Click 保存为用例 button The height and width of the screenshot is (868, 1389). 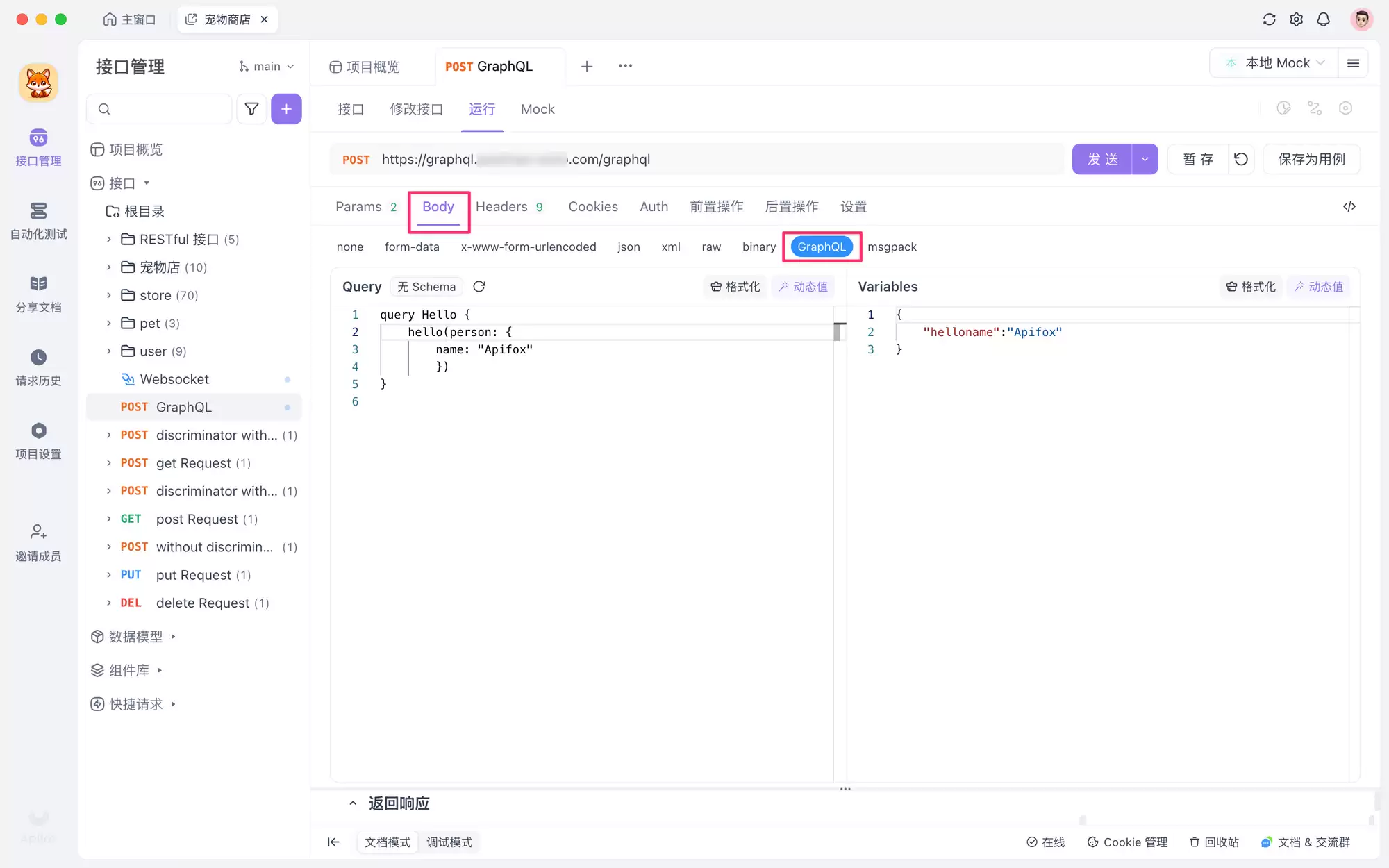pos(1311,159)
